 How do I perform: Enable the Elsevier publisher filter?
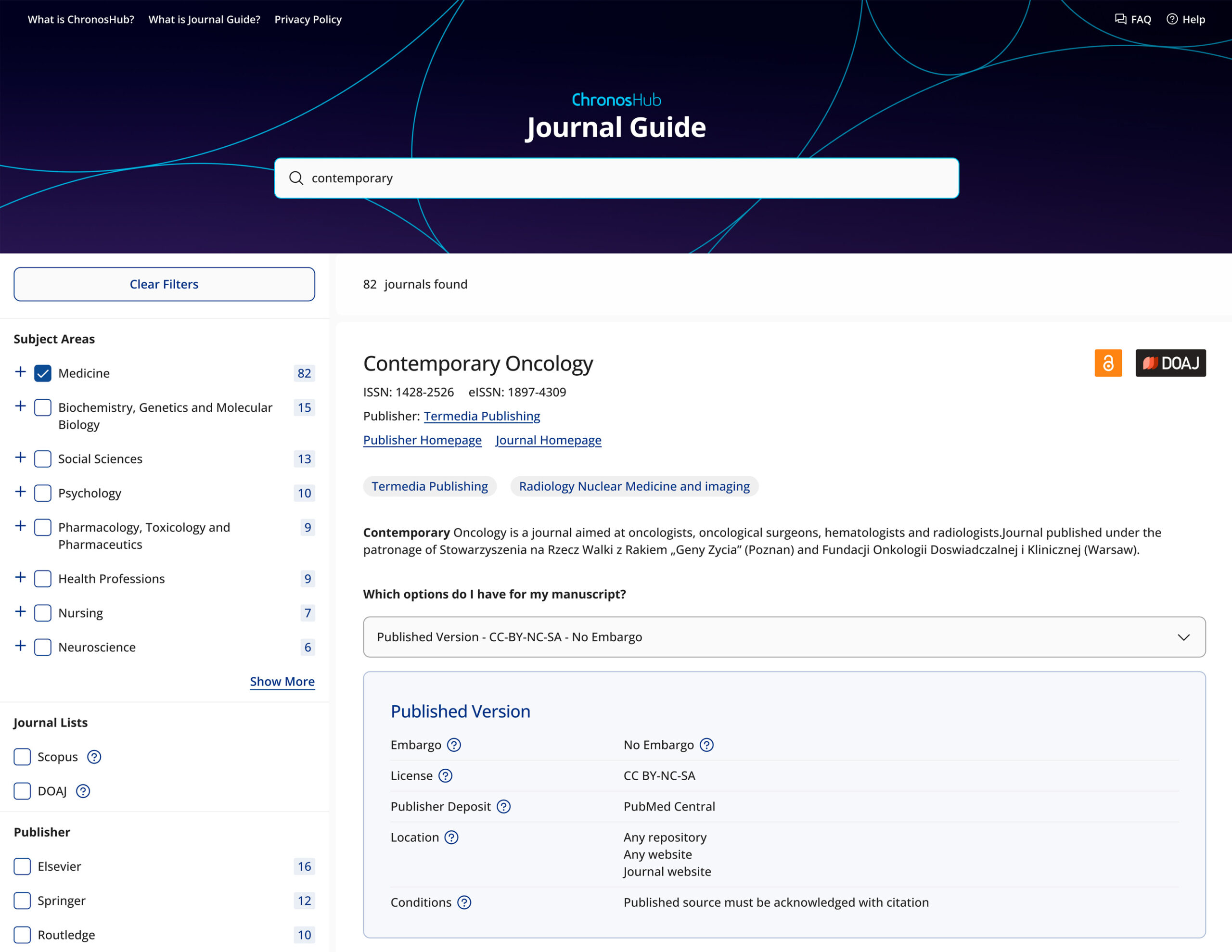click(22, 866)
